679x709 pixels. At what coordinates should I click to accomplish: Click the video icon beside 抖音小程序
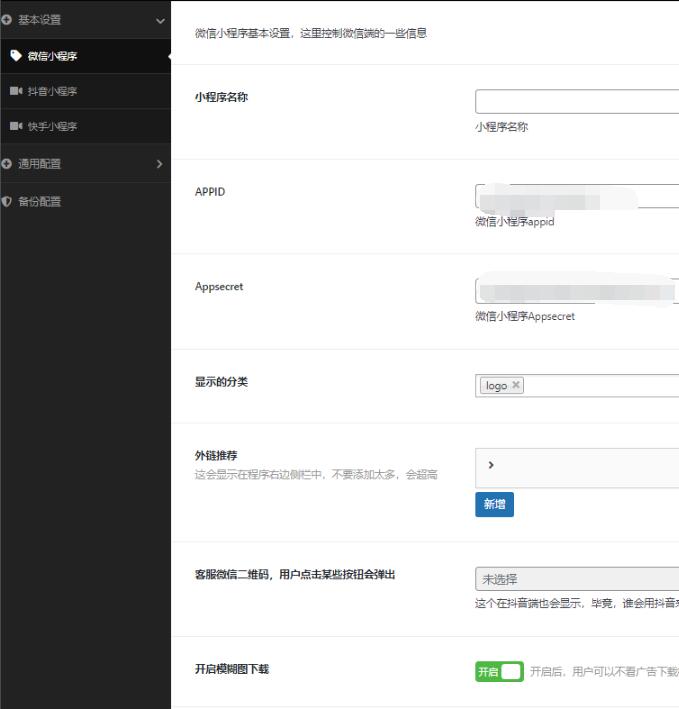click(x=16, y=91)
